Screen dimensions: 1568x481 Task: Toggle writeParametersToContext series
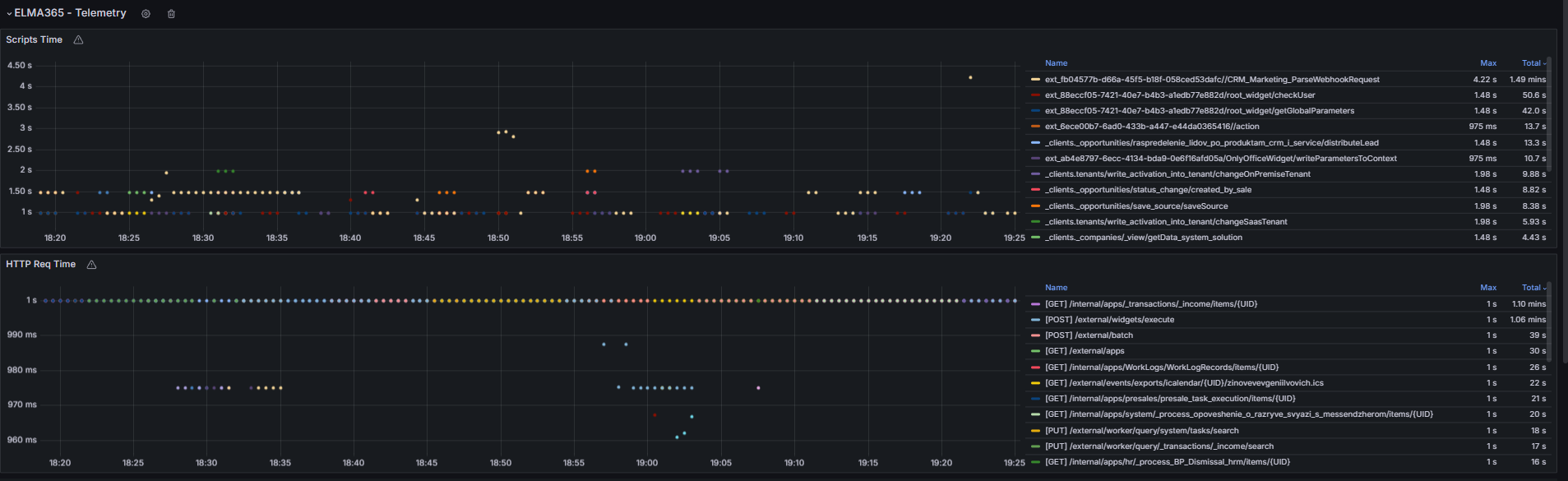pos(1221,159)
